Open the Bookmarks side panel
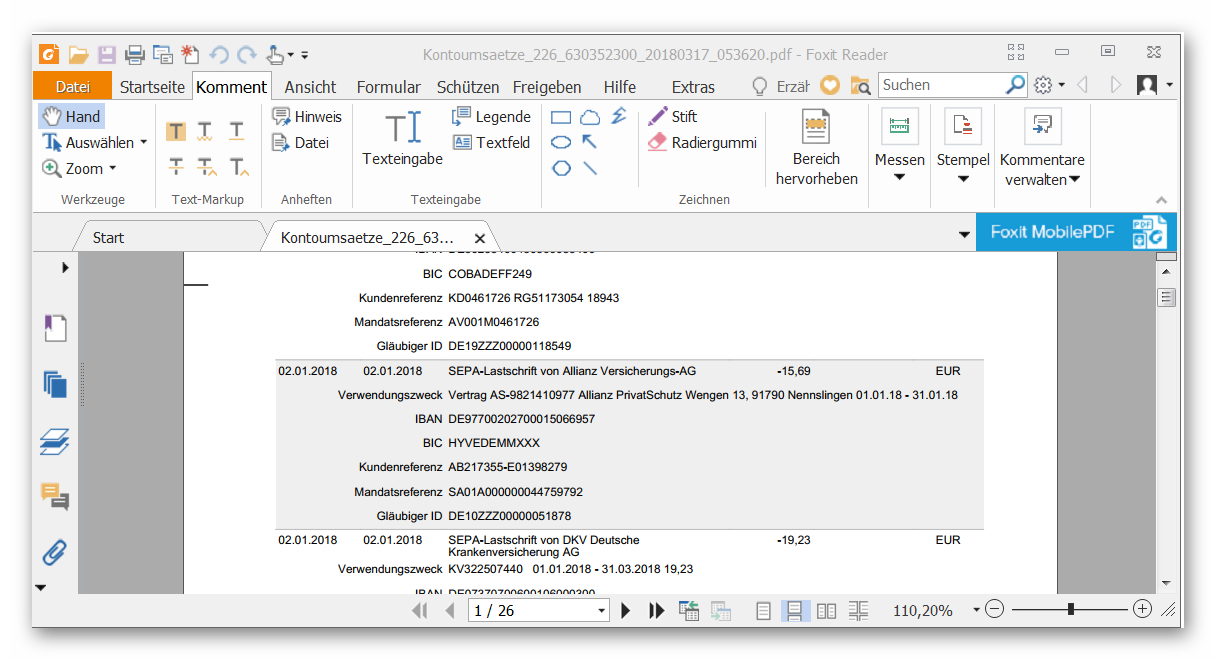Screen dimensions: 1216x660 (55, 328)
